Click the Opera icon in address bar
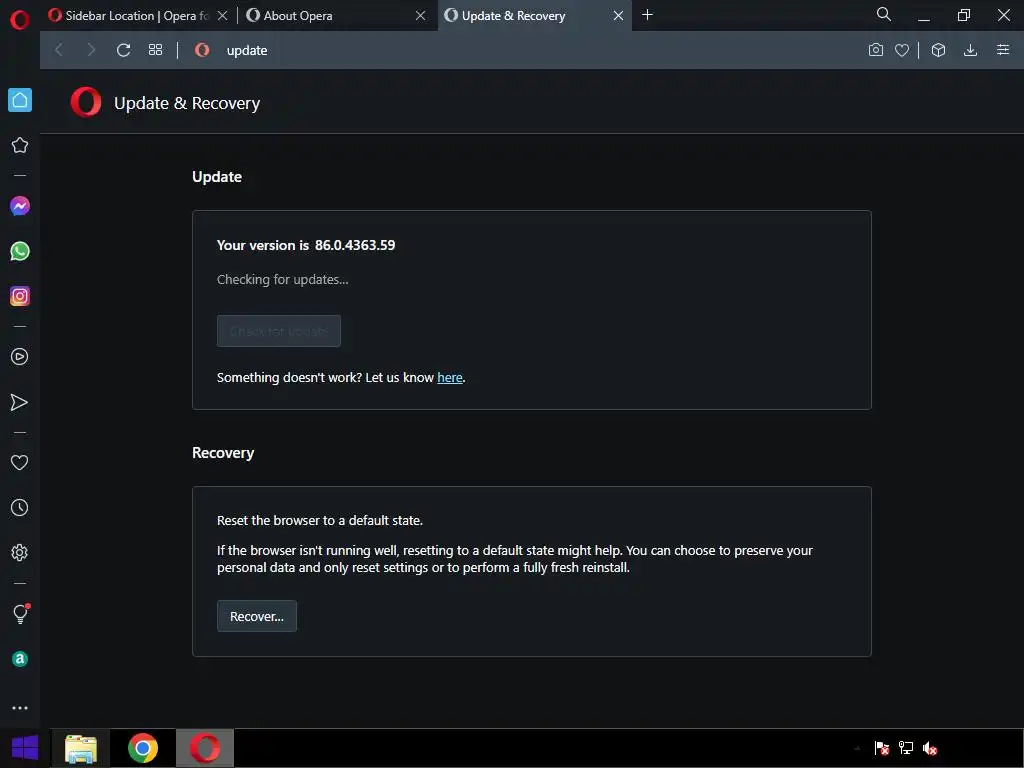The height and width of the screenshot is (768, 1024). 202,50
